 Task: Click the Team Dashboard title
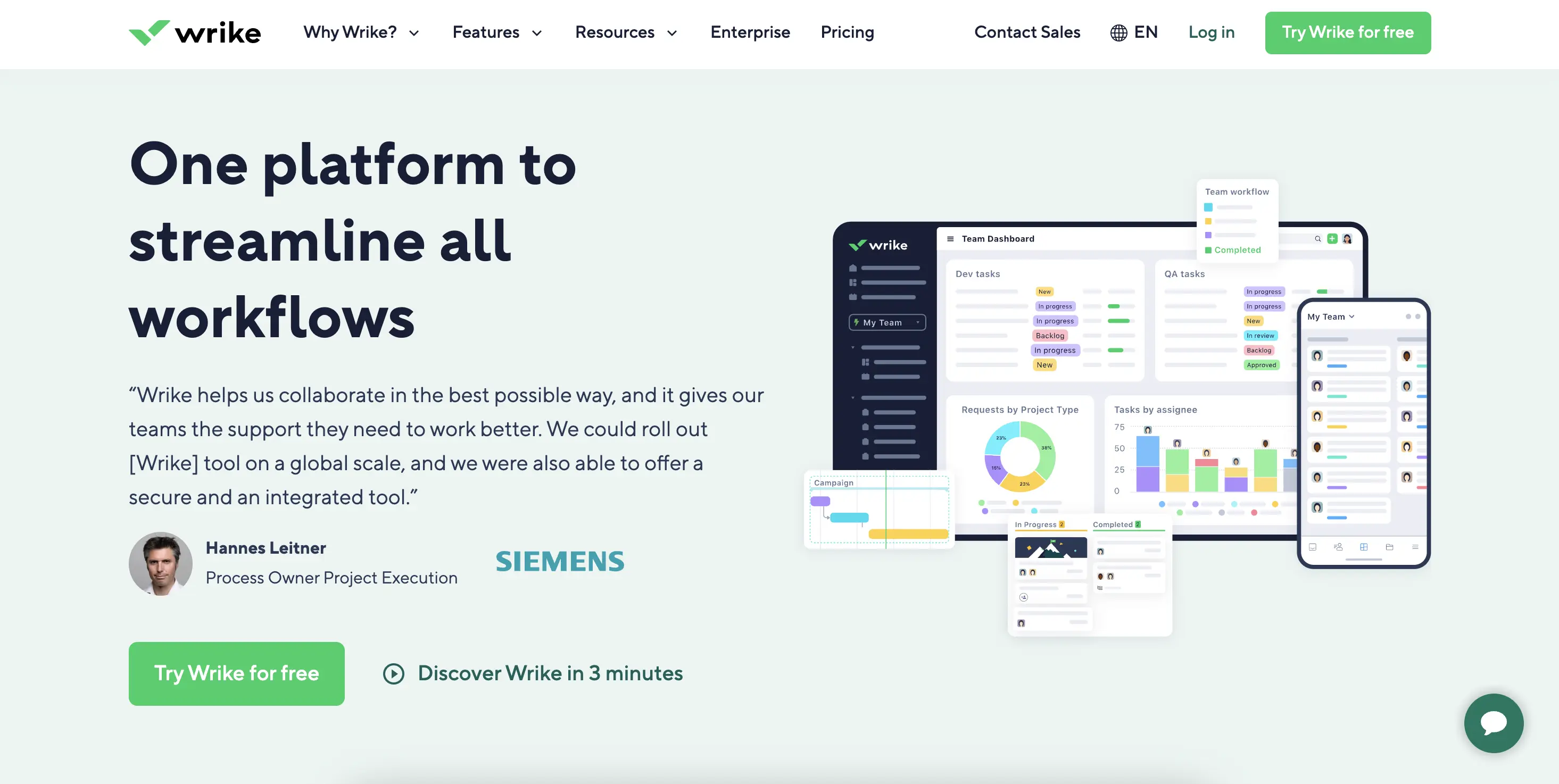pos(998,239)
